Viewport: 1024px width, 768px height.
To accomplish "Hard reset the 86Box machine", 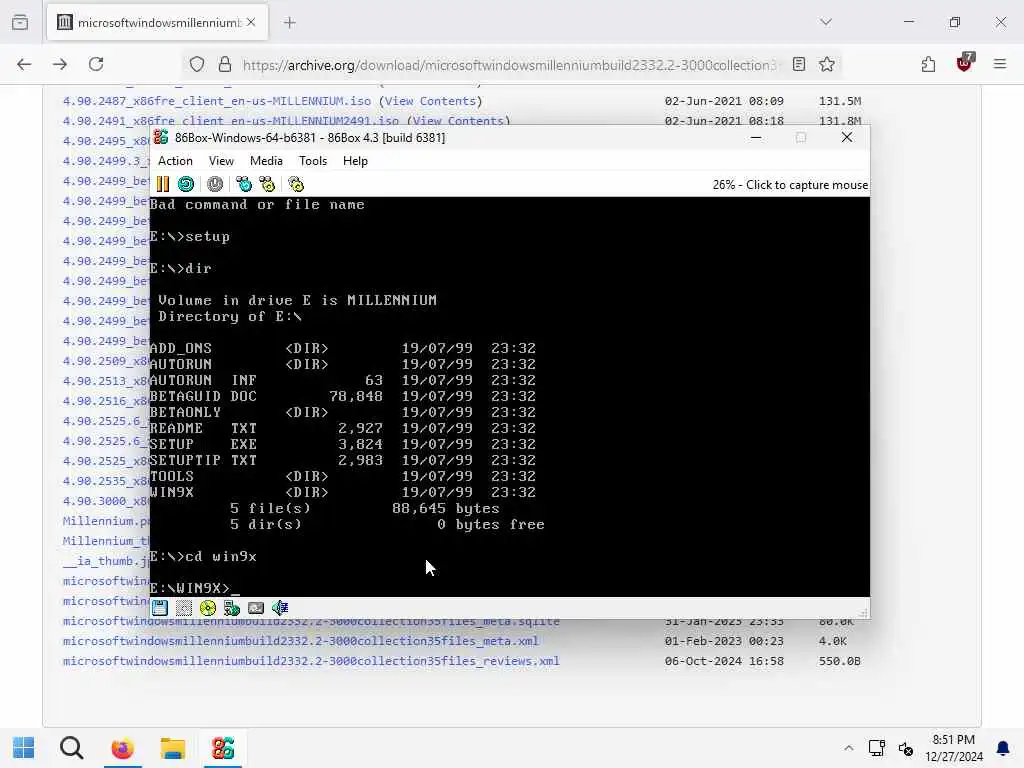I will click(186, 185).
